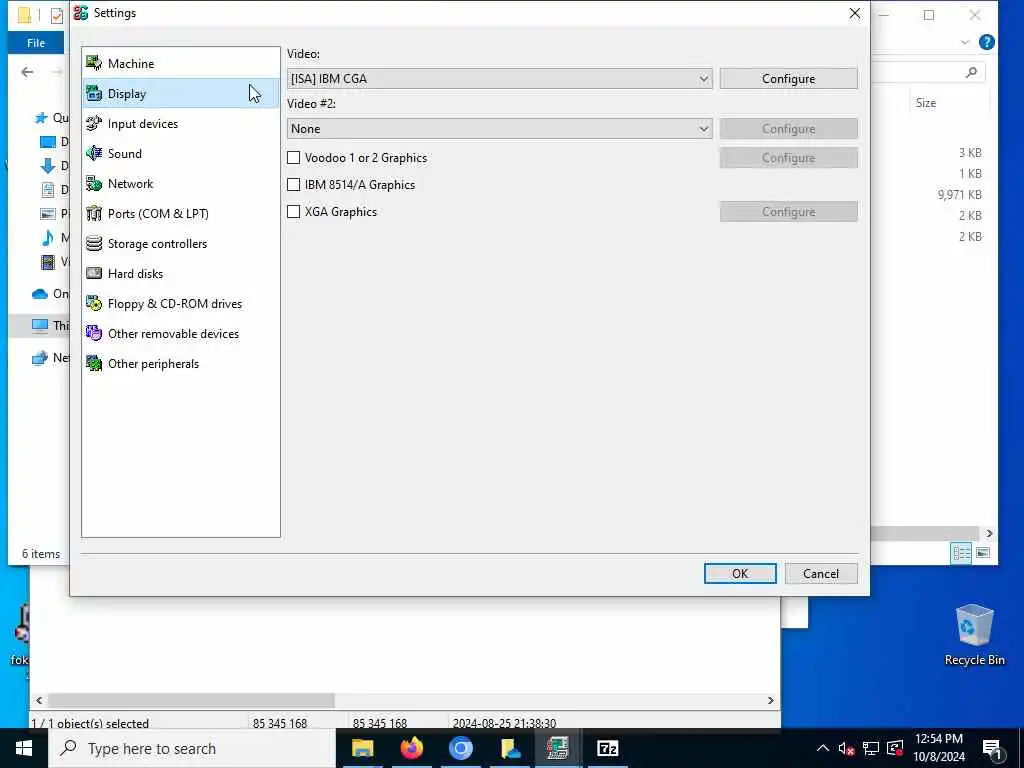Open File Explorer from the taskbar
Viewport: 1024px width, 768px height.
tap(362, 748)
